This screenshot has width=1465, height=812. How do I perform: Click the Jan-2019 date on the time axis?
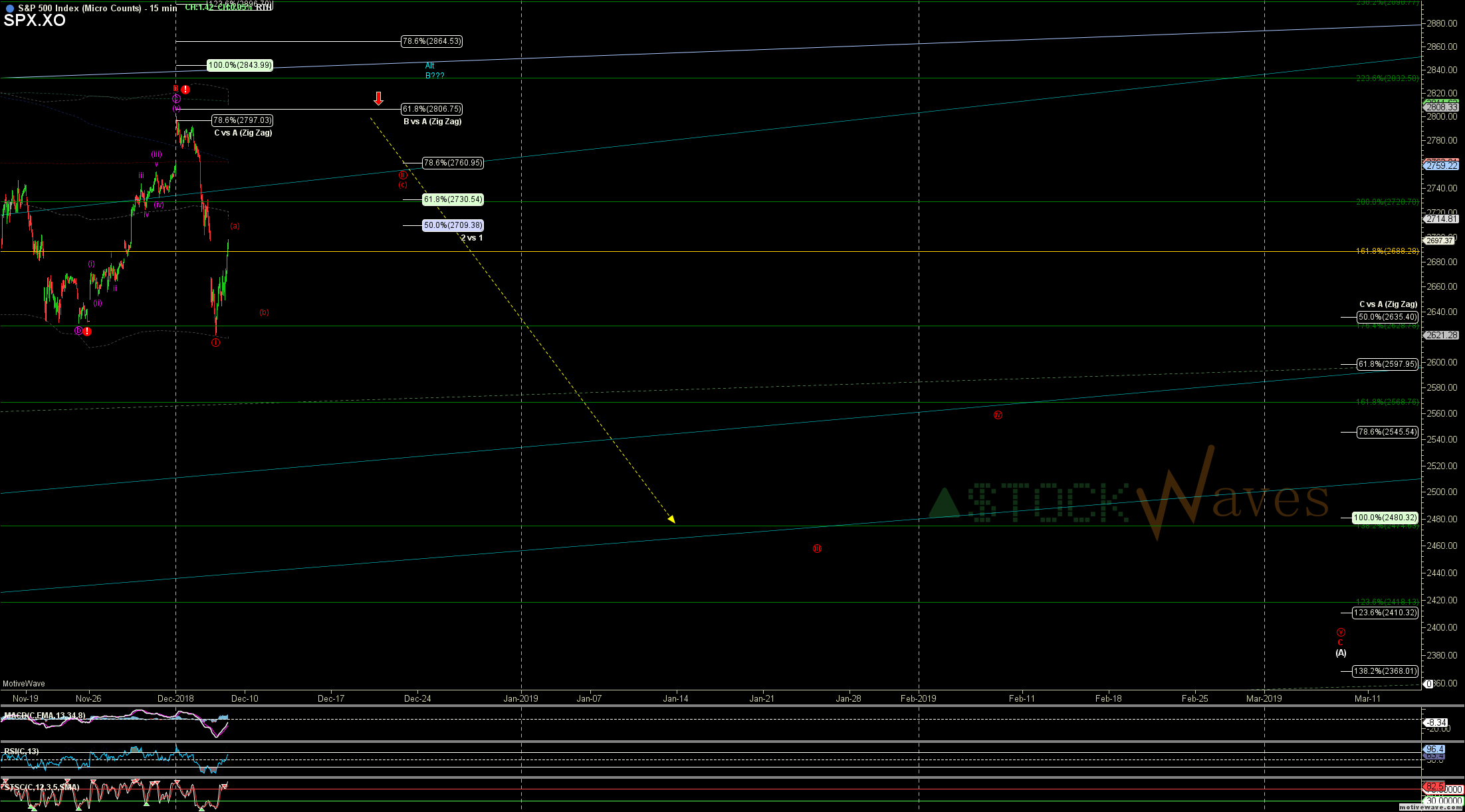tap(520, 698)
